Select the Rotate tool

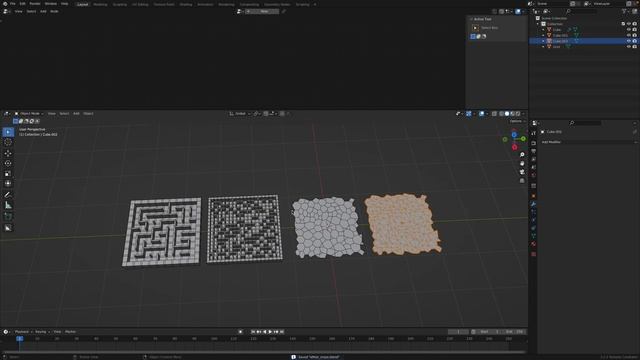(8, 163)
